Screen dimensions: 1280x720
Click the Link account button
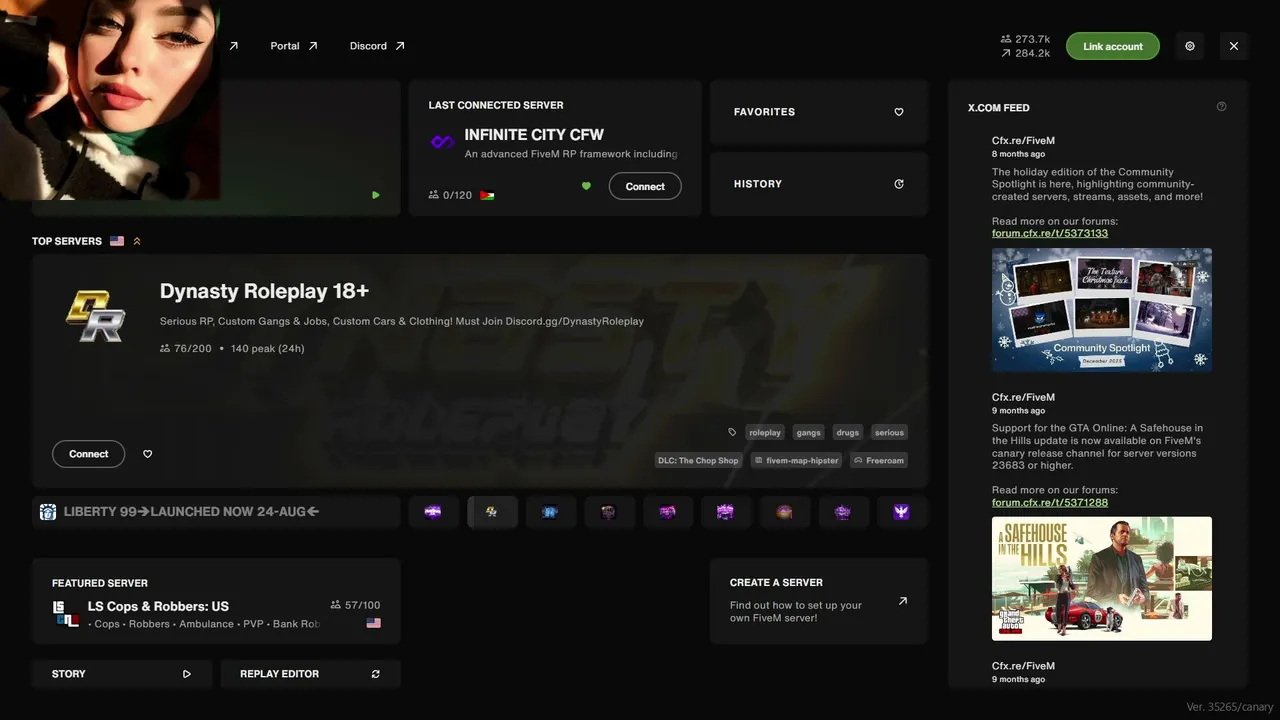click(x=1113, y=46)
